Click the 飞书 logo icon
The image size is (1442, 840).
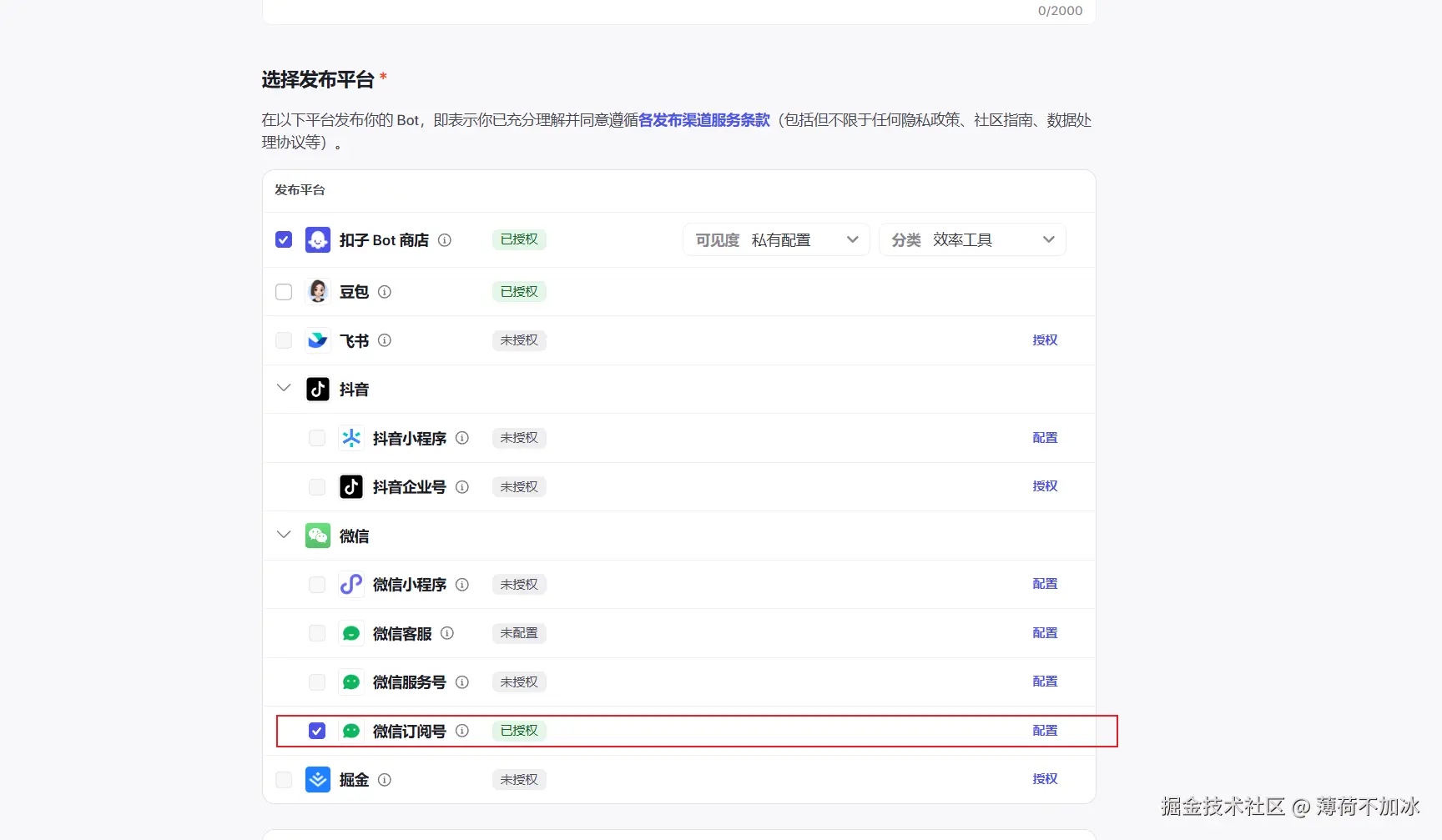click(x=318, y=340)
